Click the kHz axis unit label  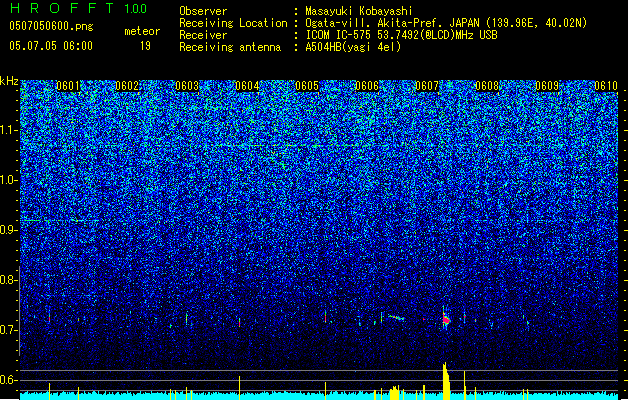point(9,81)
